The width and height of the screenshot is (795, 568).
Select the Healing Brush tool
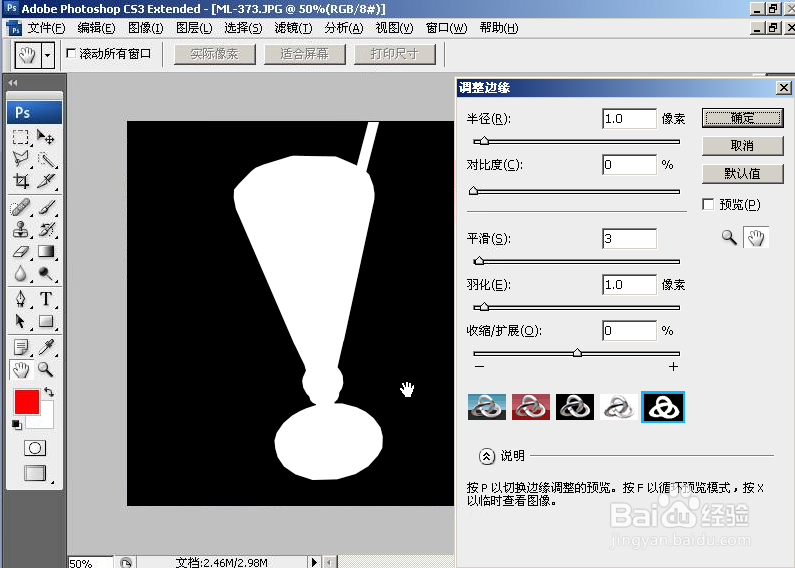click(20, 207)
